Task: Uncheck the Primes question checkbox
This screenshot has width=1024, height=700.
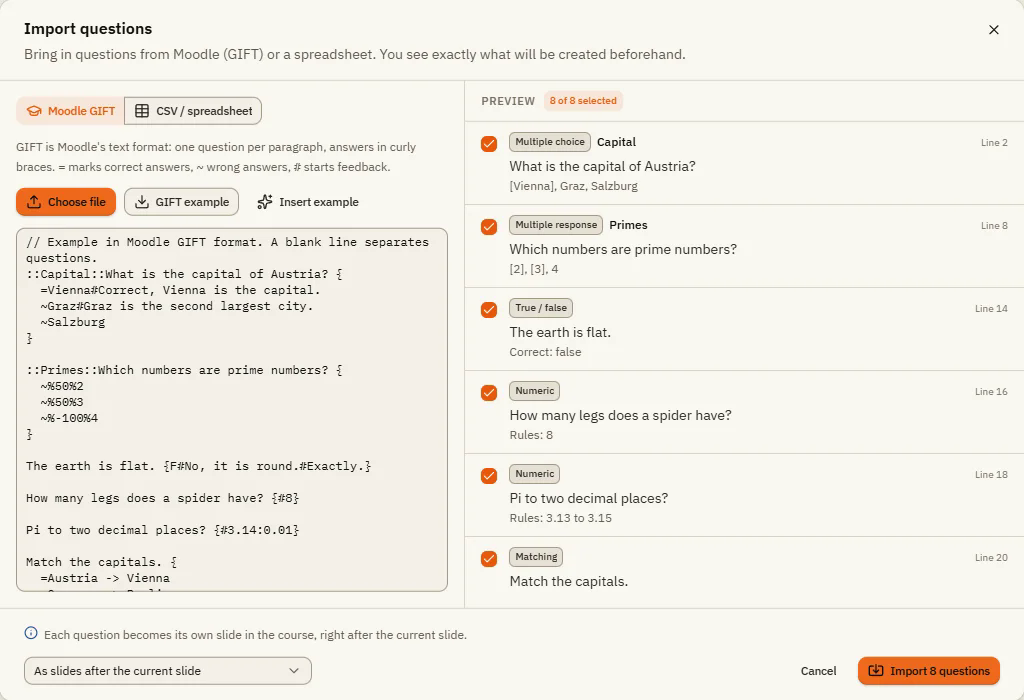Action: coord(488,227)
